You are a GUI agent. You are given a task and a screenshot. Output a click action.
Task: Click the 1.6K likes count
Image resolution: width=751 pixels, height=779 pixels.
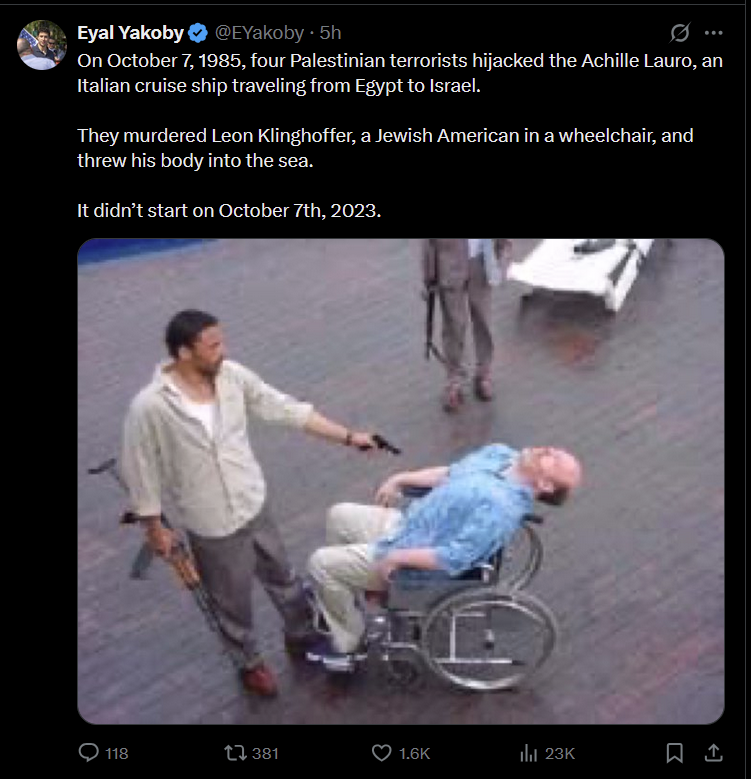414,754
